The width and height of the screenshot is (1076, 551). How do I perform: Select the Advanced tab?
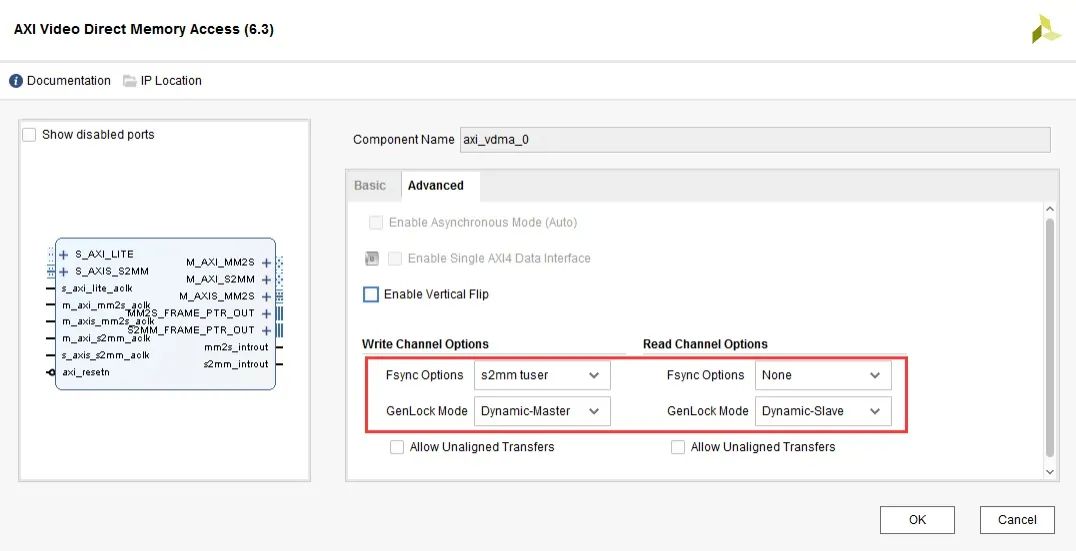click(436, 186)
